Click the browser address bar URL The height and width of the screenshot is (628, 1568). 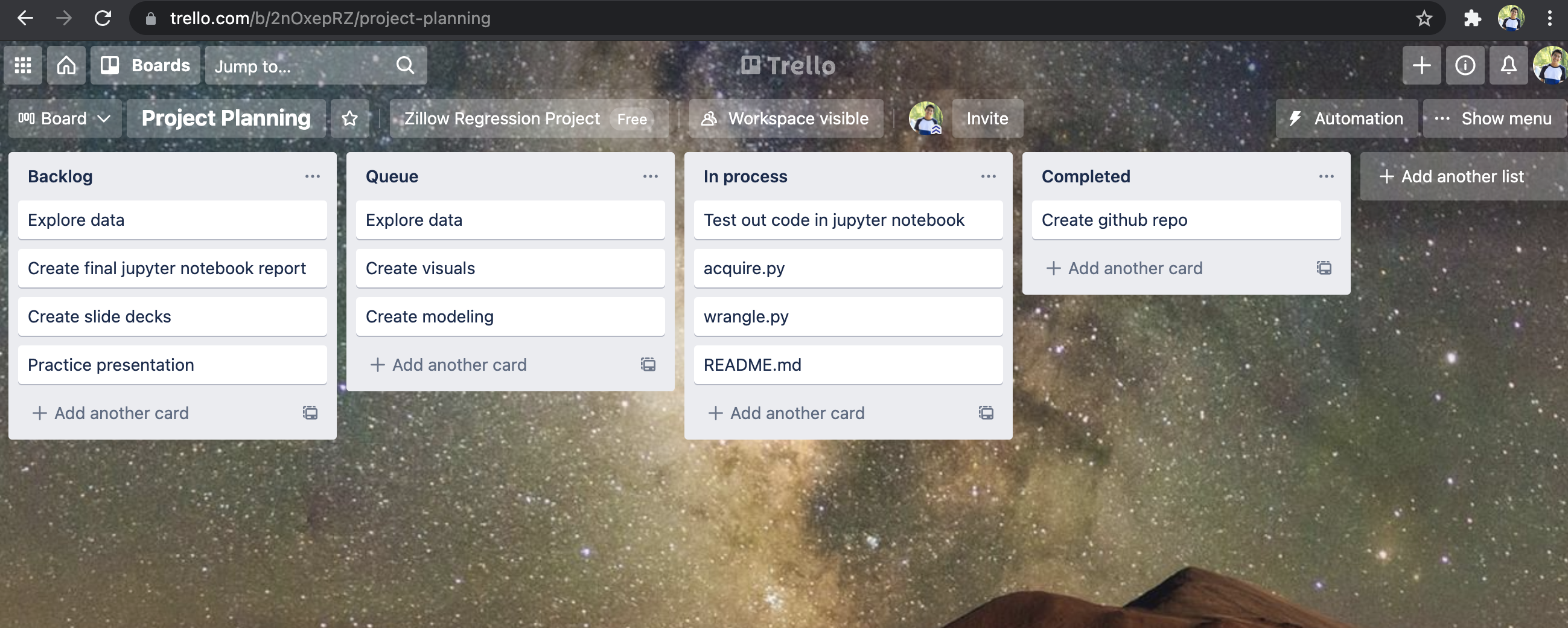point(330,18)
